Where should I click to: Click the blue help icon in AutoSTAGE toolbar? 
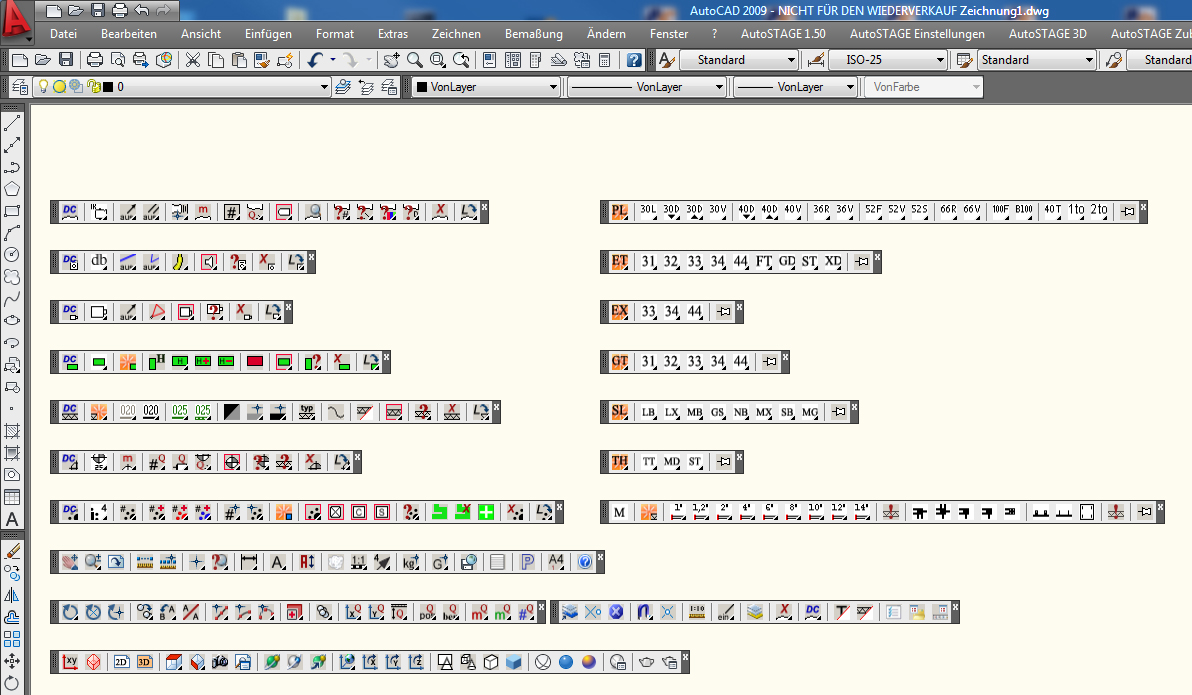click(x=585, y=562)
